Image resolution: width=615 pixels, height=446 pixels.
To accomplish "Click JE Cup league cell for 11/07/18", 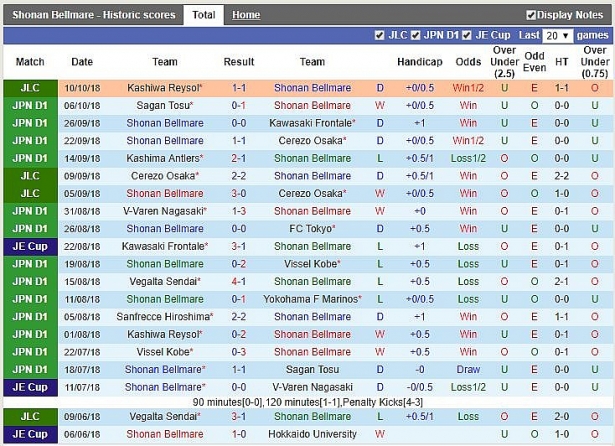I will pyautogui.click(x=30, y=388).
